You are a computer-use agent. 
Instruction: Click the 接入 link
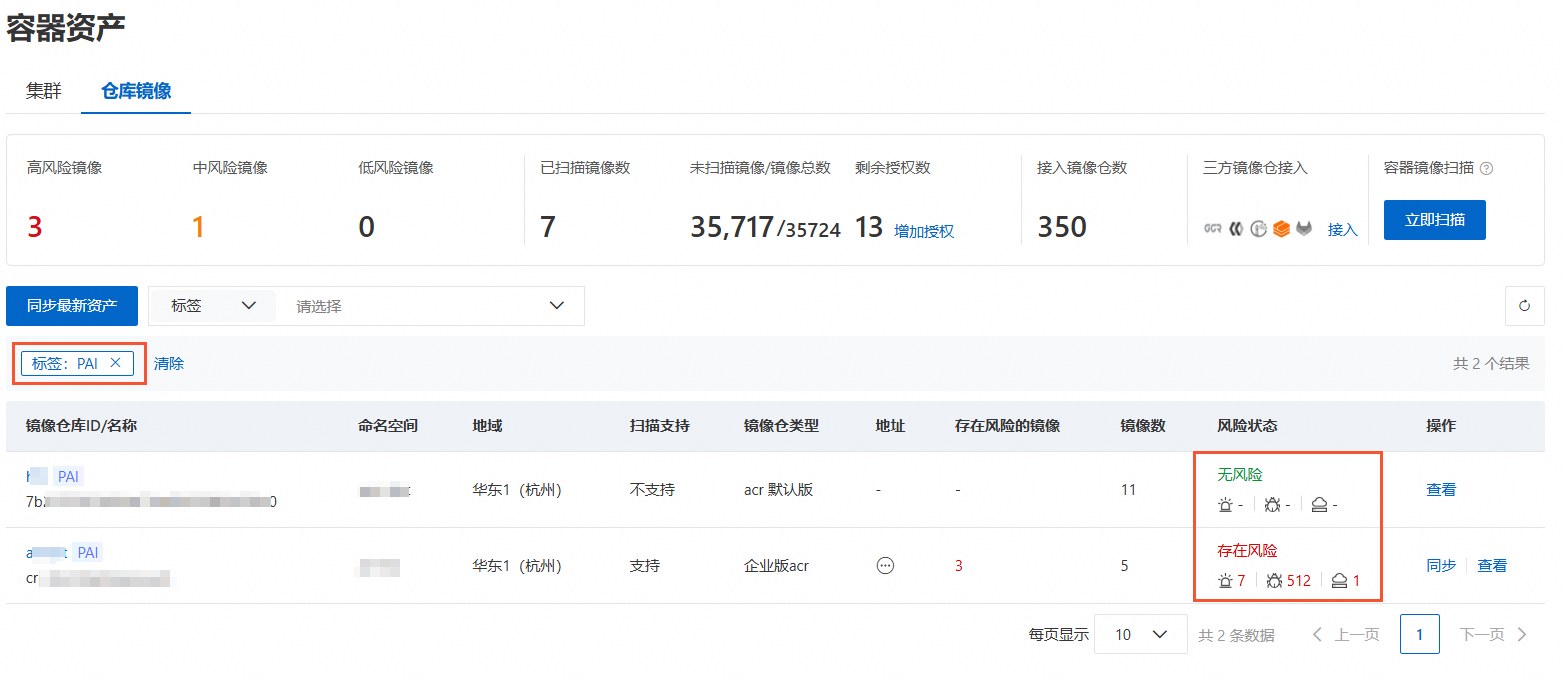(1343, 229)
